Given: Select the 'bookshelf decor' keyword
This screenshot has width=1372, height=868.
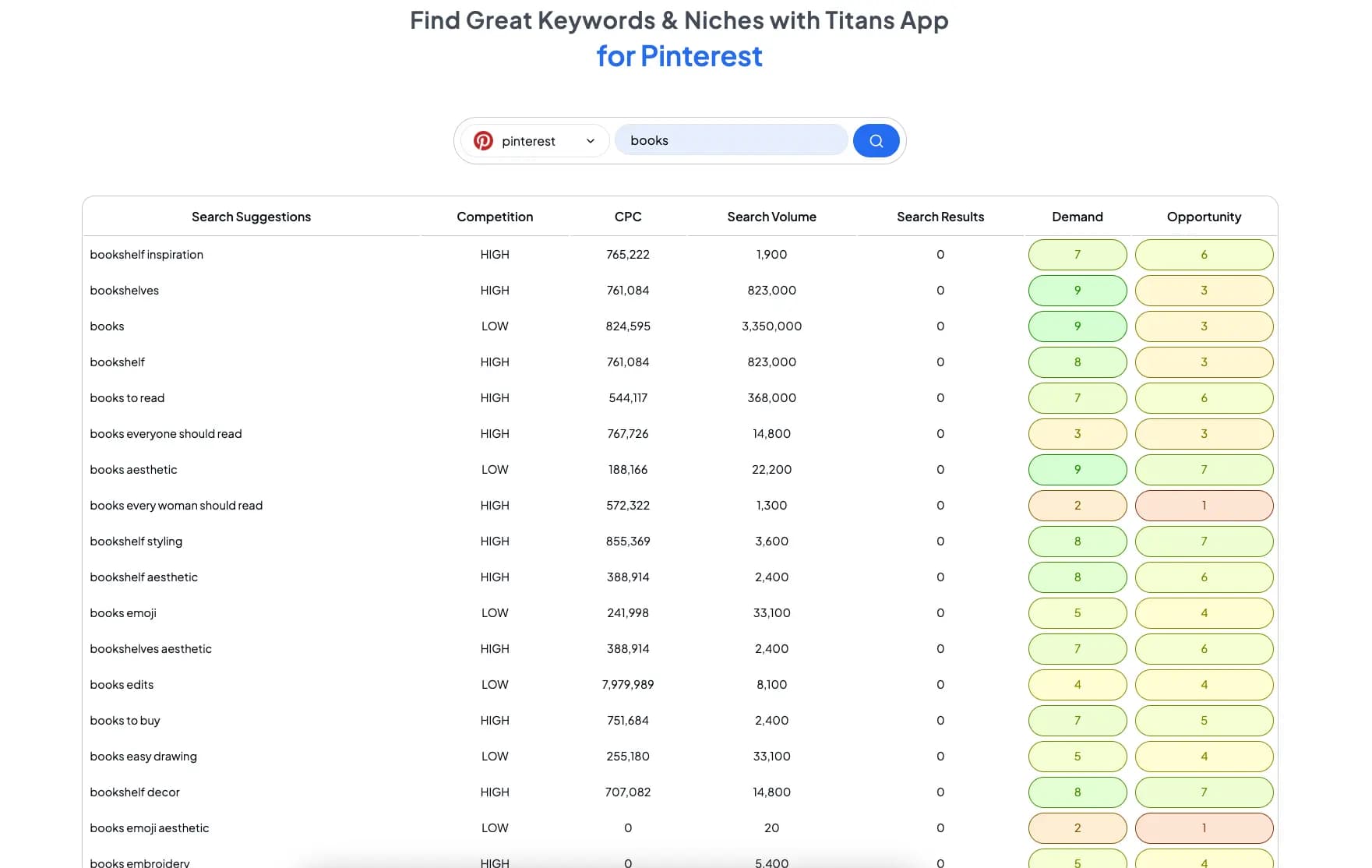Looking at the screenshot, I should click(x=135, y=792).
